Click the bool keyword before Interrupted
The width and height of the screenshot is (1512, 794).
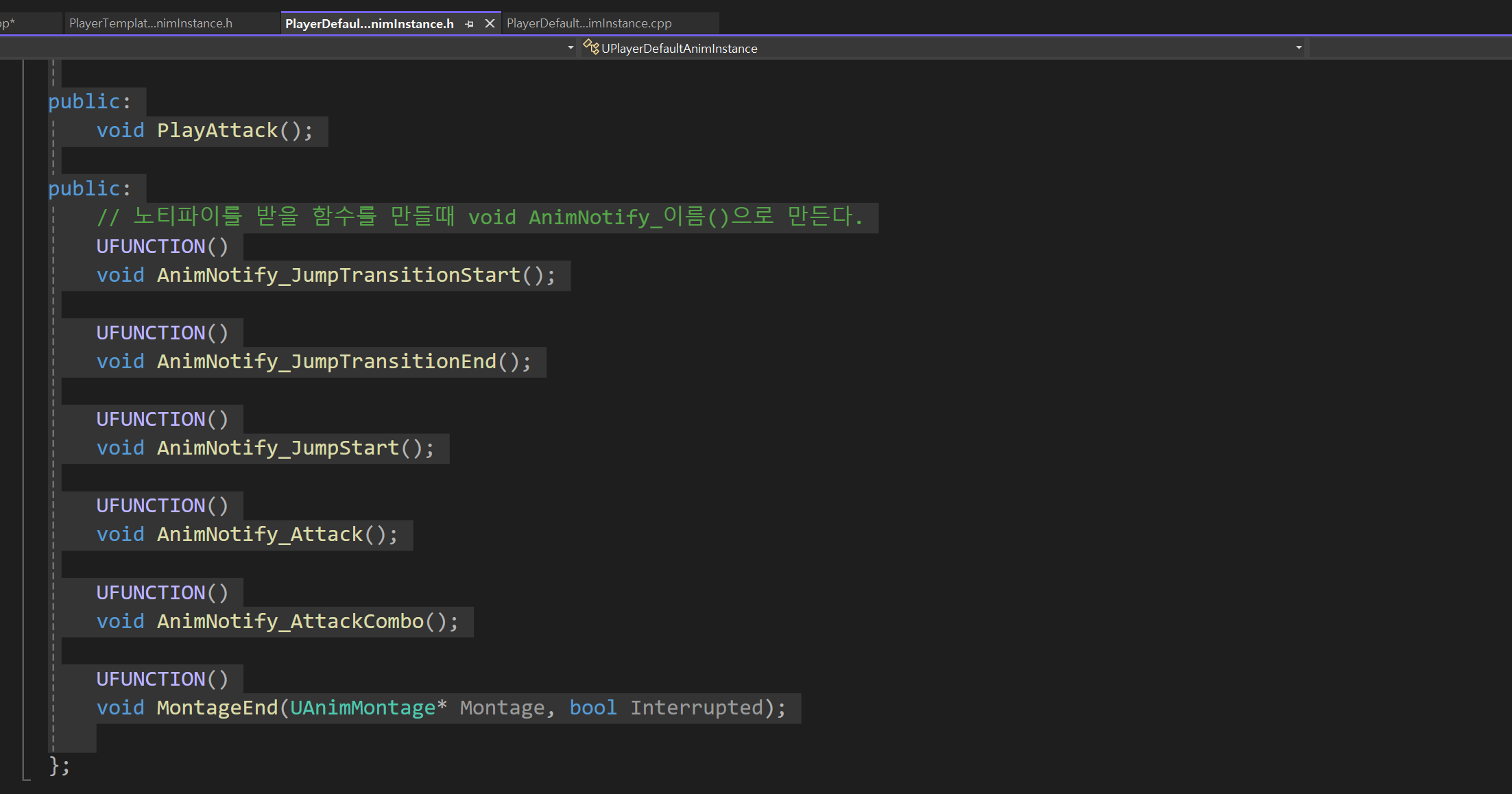[x=593, y=708]
